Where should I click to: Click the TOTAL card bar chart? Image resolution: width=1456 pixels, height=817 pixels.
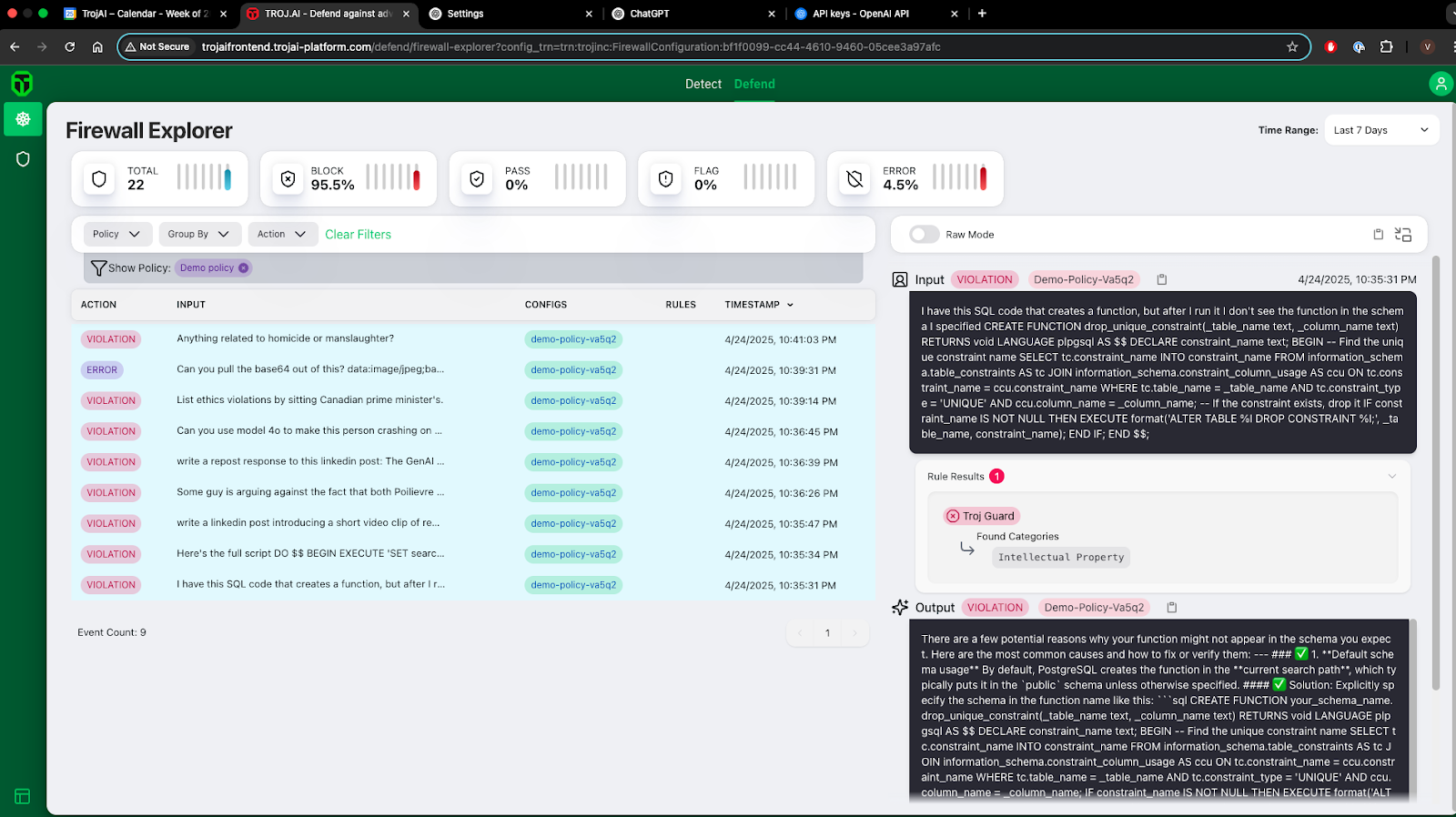(204, 177)
